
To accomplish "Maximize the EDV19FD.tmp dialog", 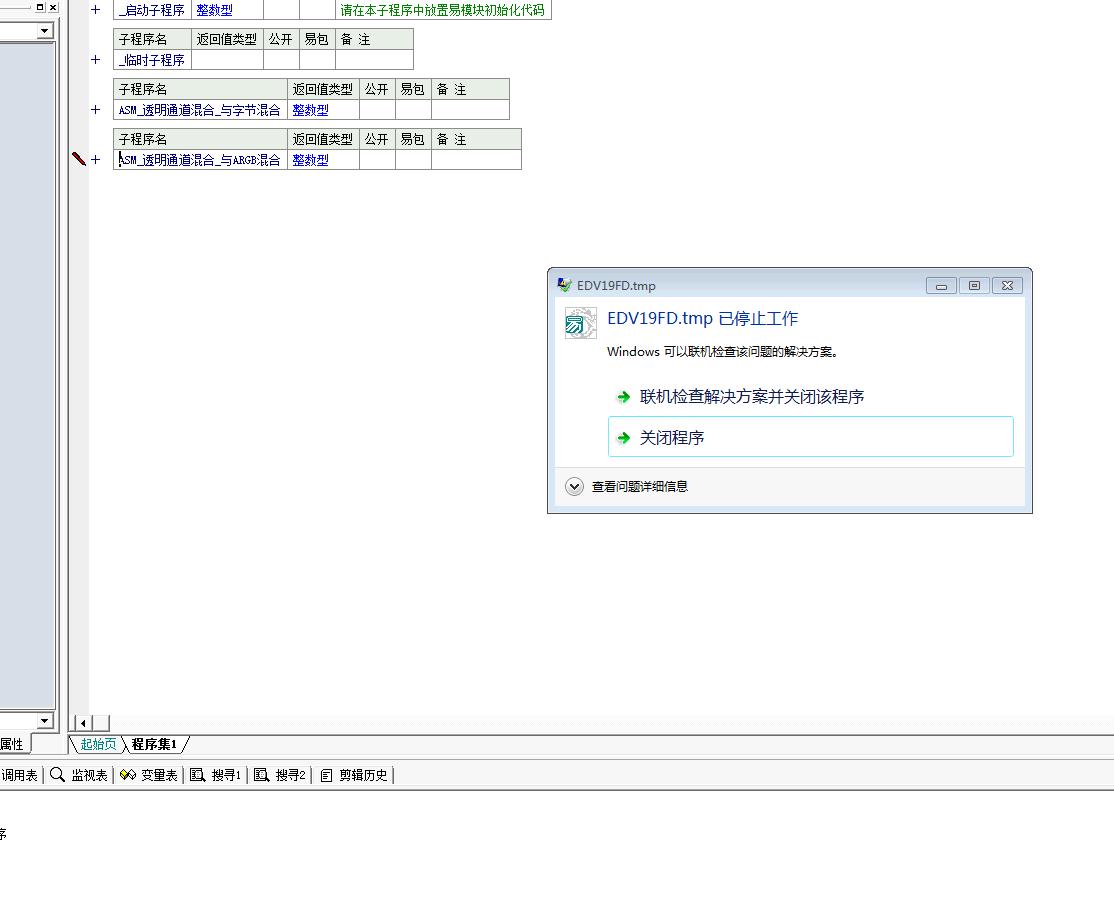I will tap(974, 286).
